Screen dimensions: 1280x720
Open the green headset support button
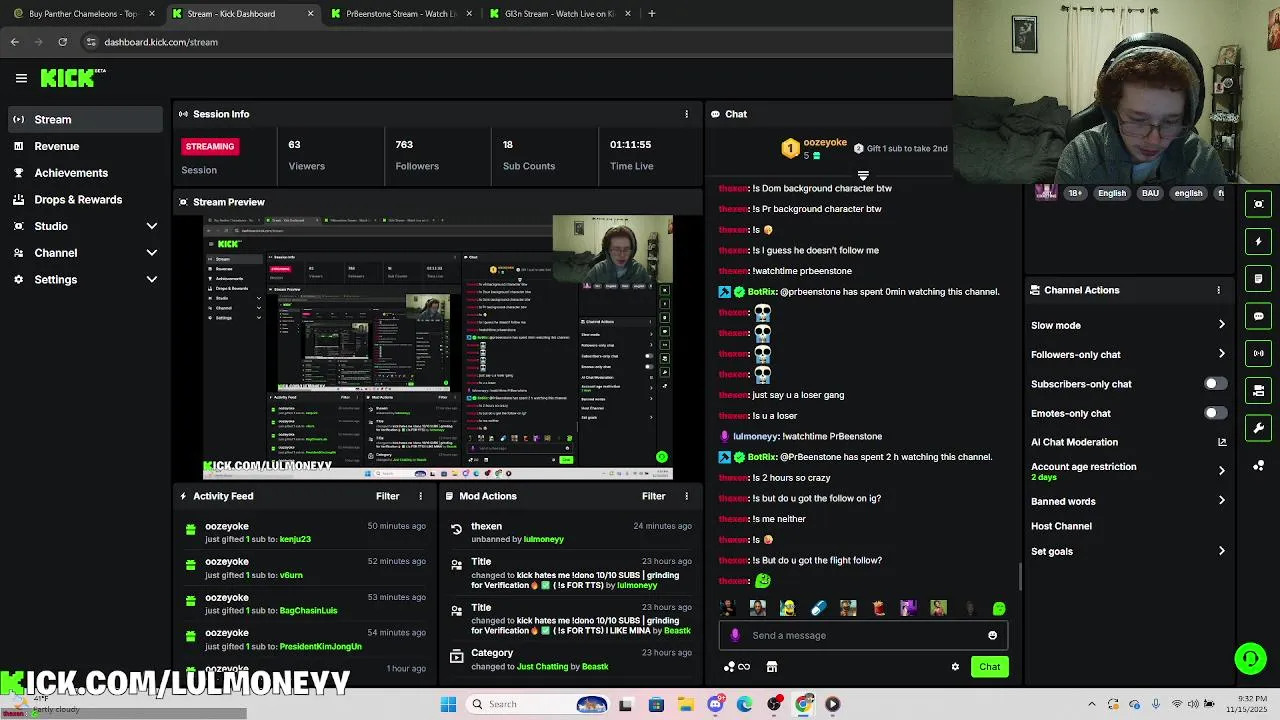[x=1250, y=658]
